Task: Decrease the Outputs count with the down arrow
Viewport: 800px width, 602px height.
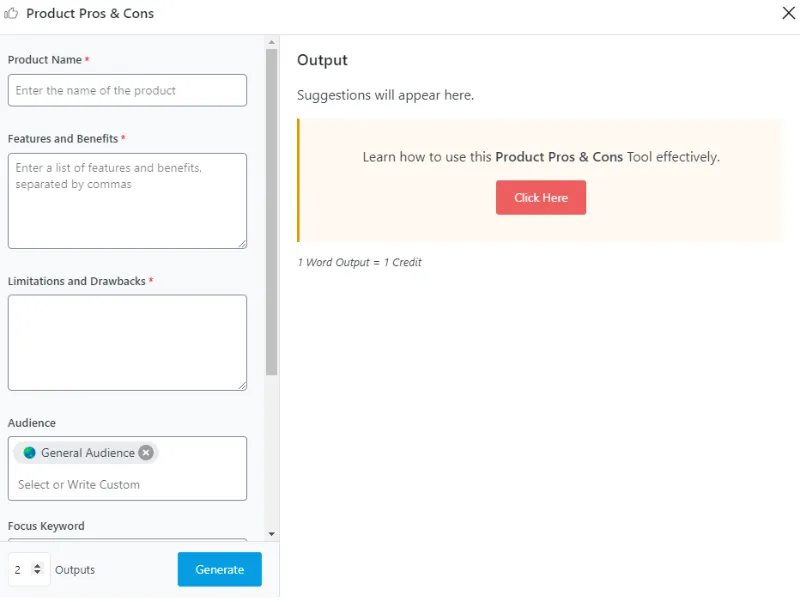Action: 37,573
